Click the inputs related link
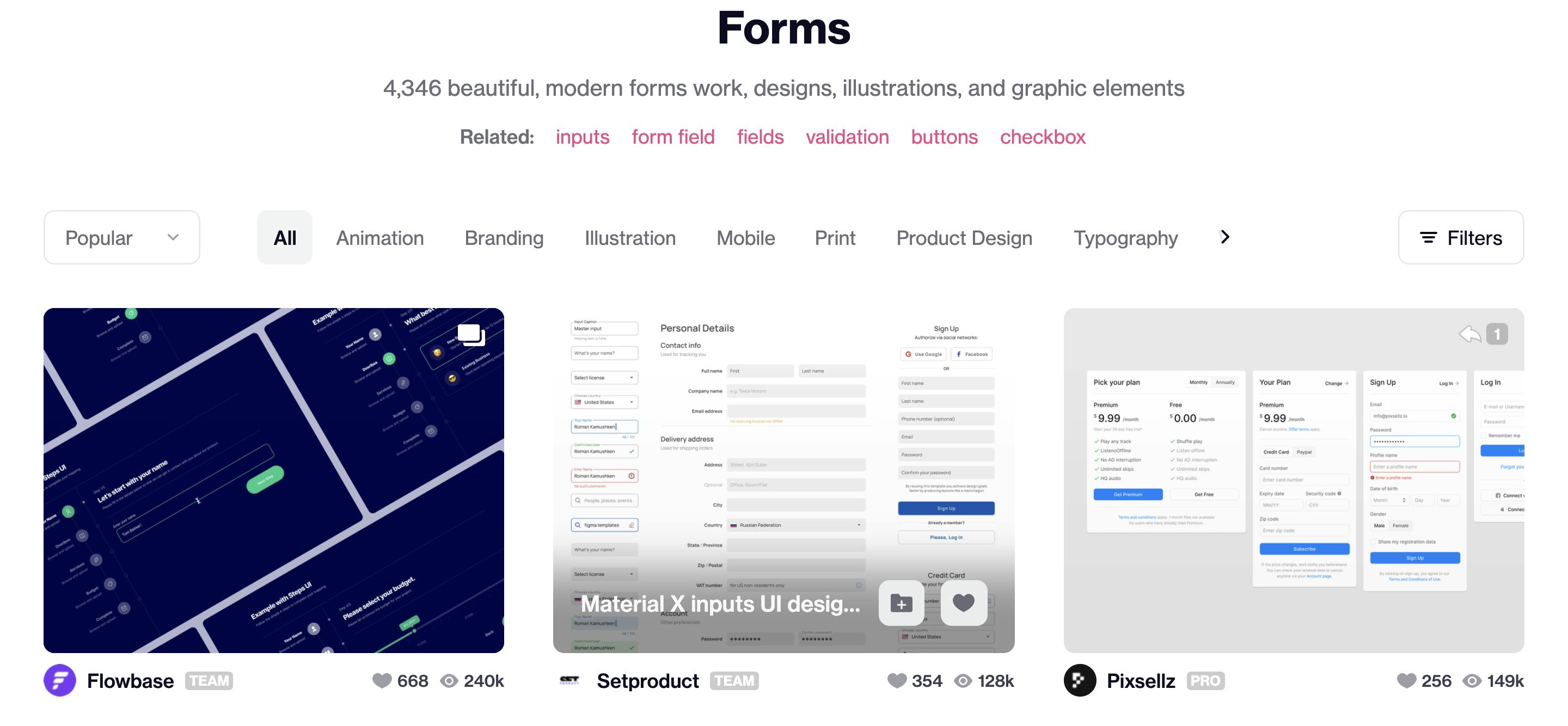The width and height of the screenshot is (1568, 726). click(582, 137)
